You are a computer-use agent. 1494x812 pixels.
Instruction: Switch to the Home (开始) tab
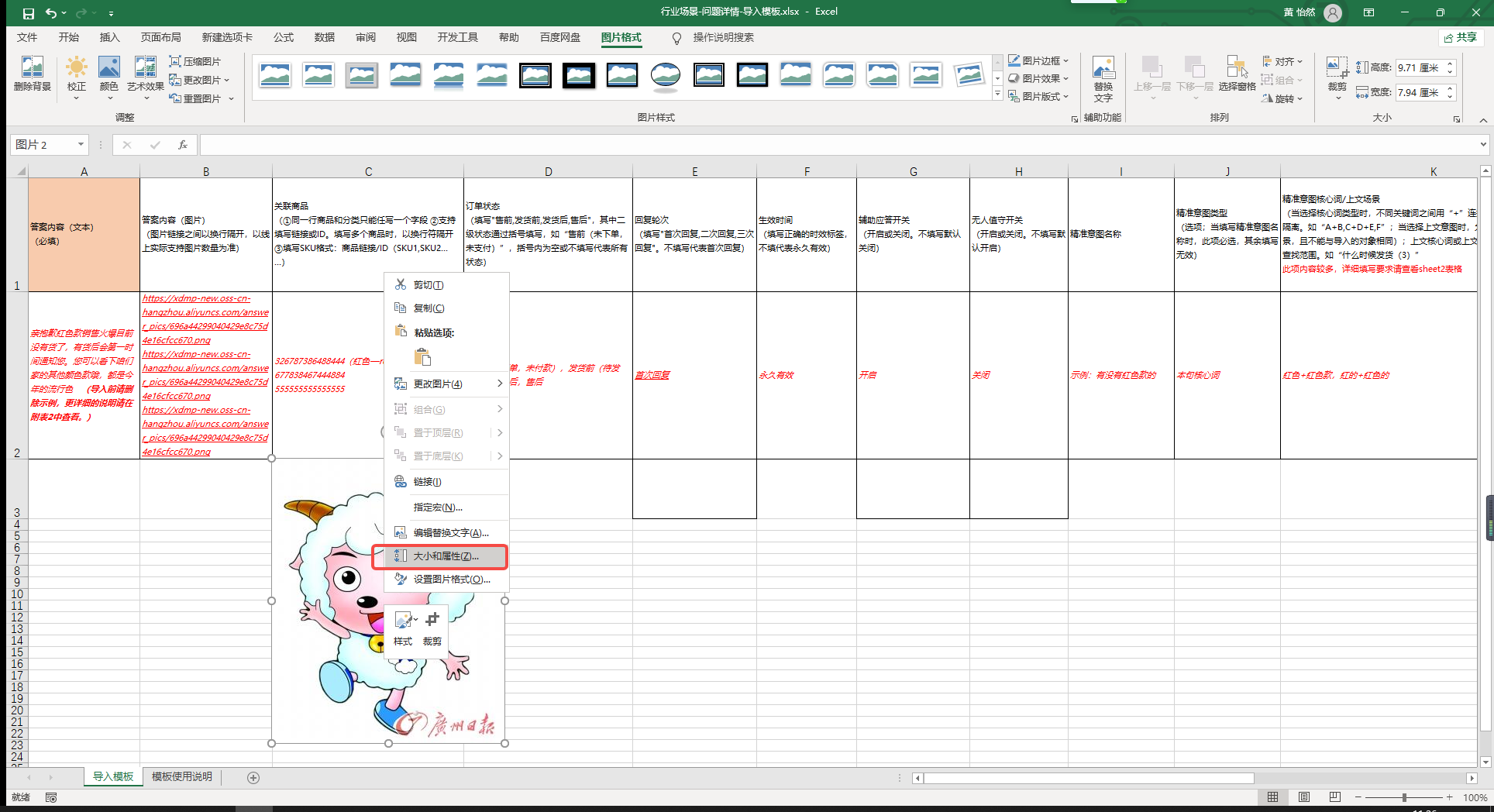(x=69, y=37)
